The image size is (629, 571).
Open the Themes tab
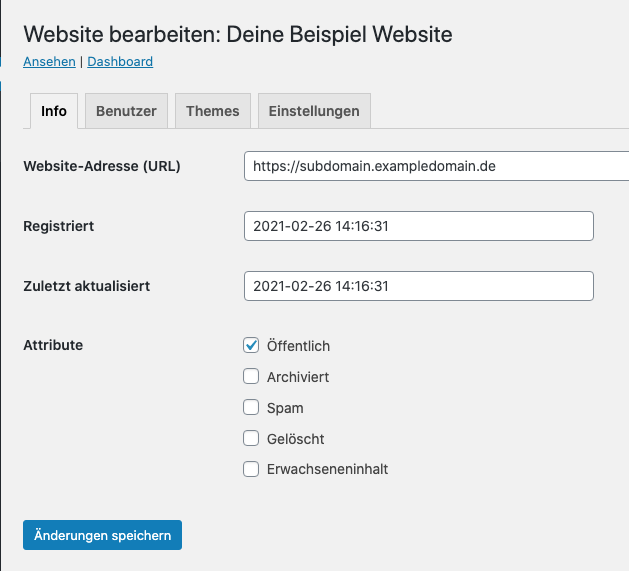pyautogui.click(x=213, y=111)
